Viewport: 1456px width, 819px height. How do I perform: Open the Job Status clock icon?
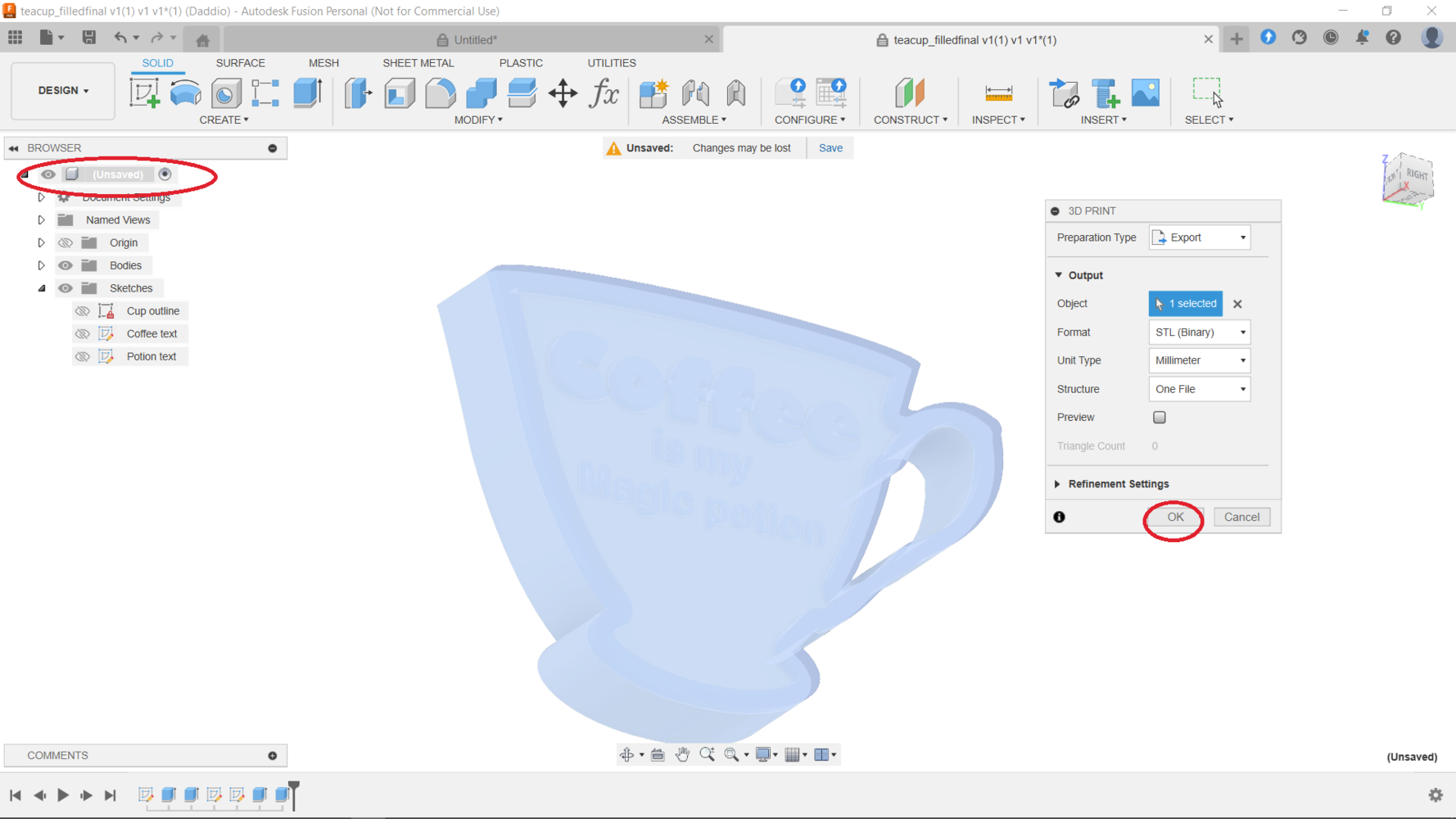(x=1331, y=37)
